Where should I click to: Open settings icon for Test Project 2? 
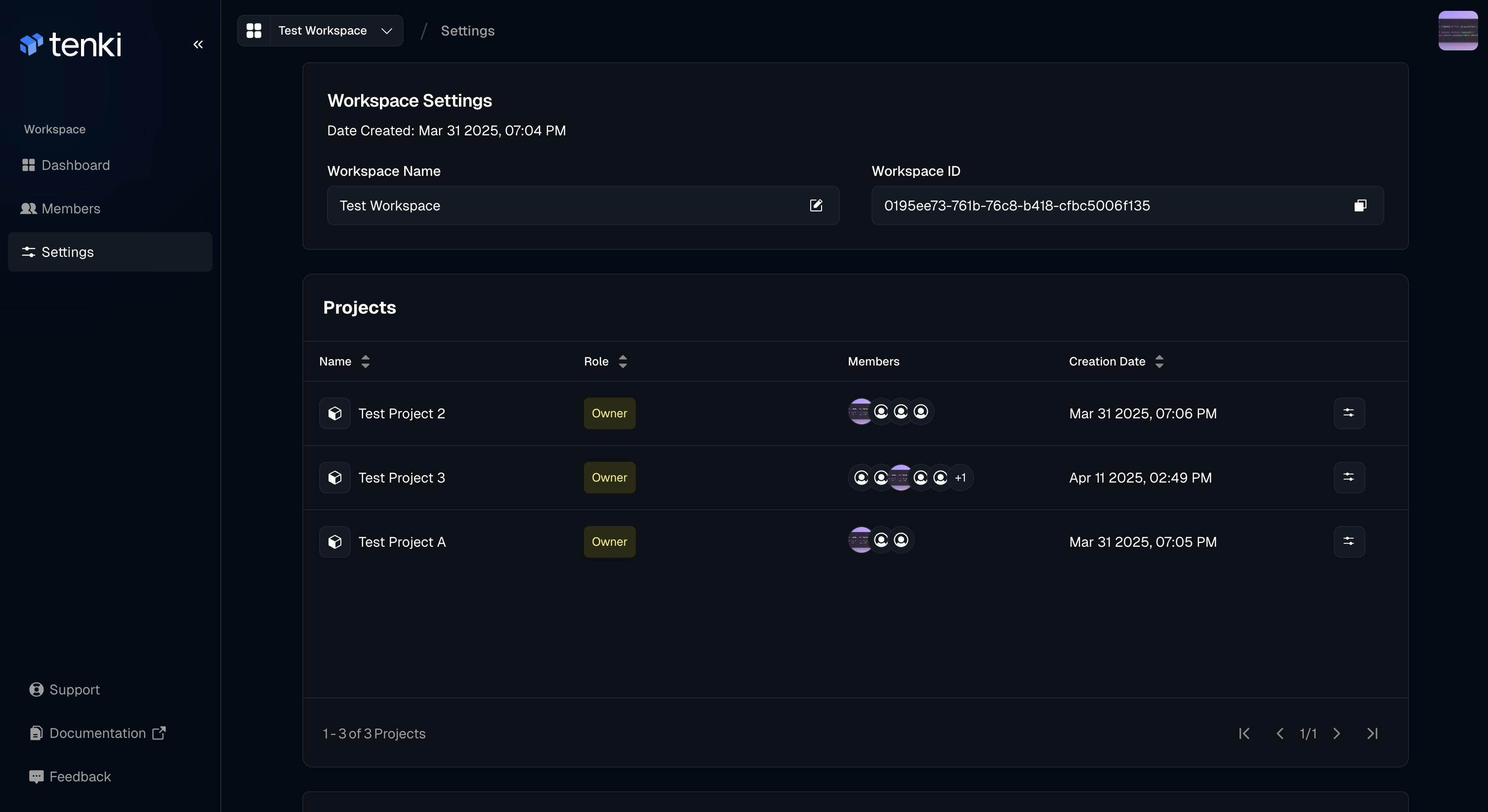click(1349, 413)
